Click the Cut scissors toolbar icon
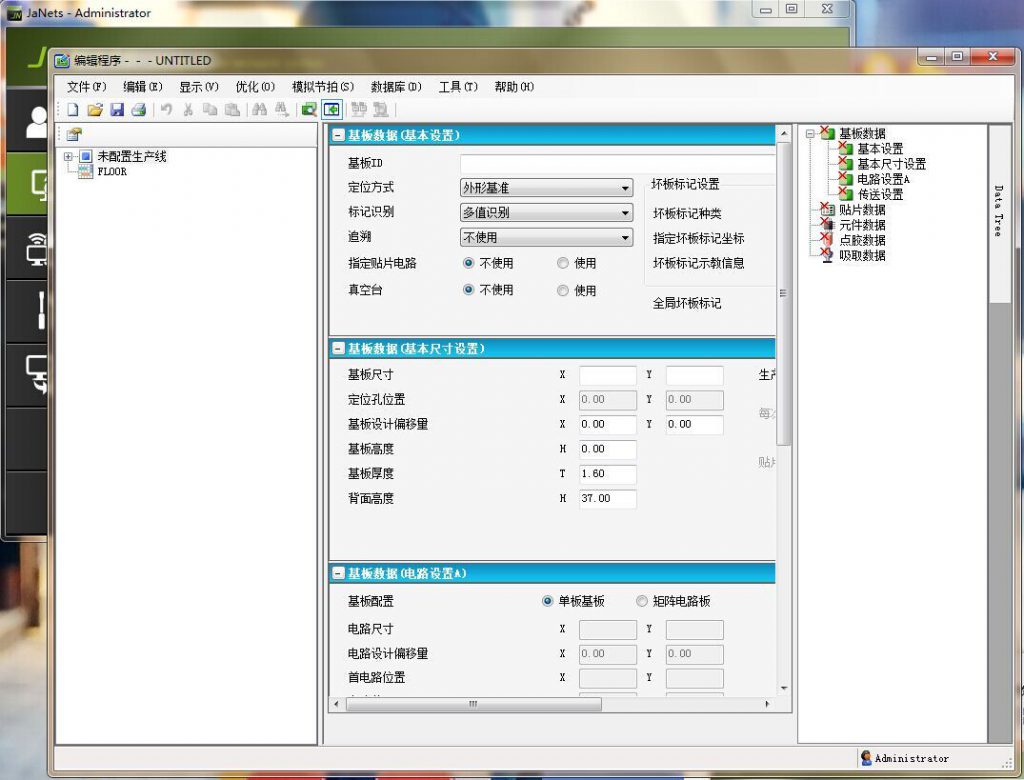Screen dimensions: 1024x780 pyautogui.click(x=188, y=110)
